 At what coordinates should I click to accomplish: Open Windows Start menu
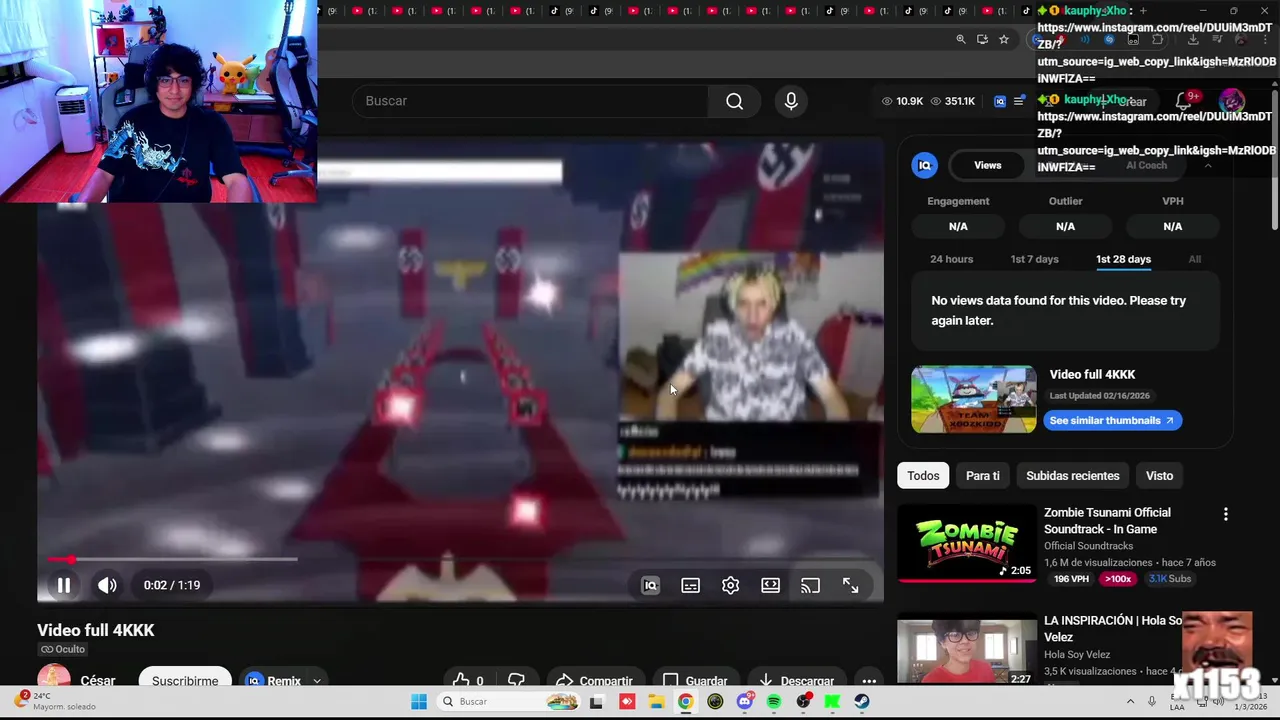(419, 702)
